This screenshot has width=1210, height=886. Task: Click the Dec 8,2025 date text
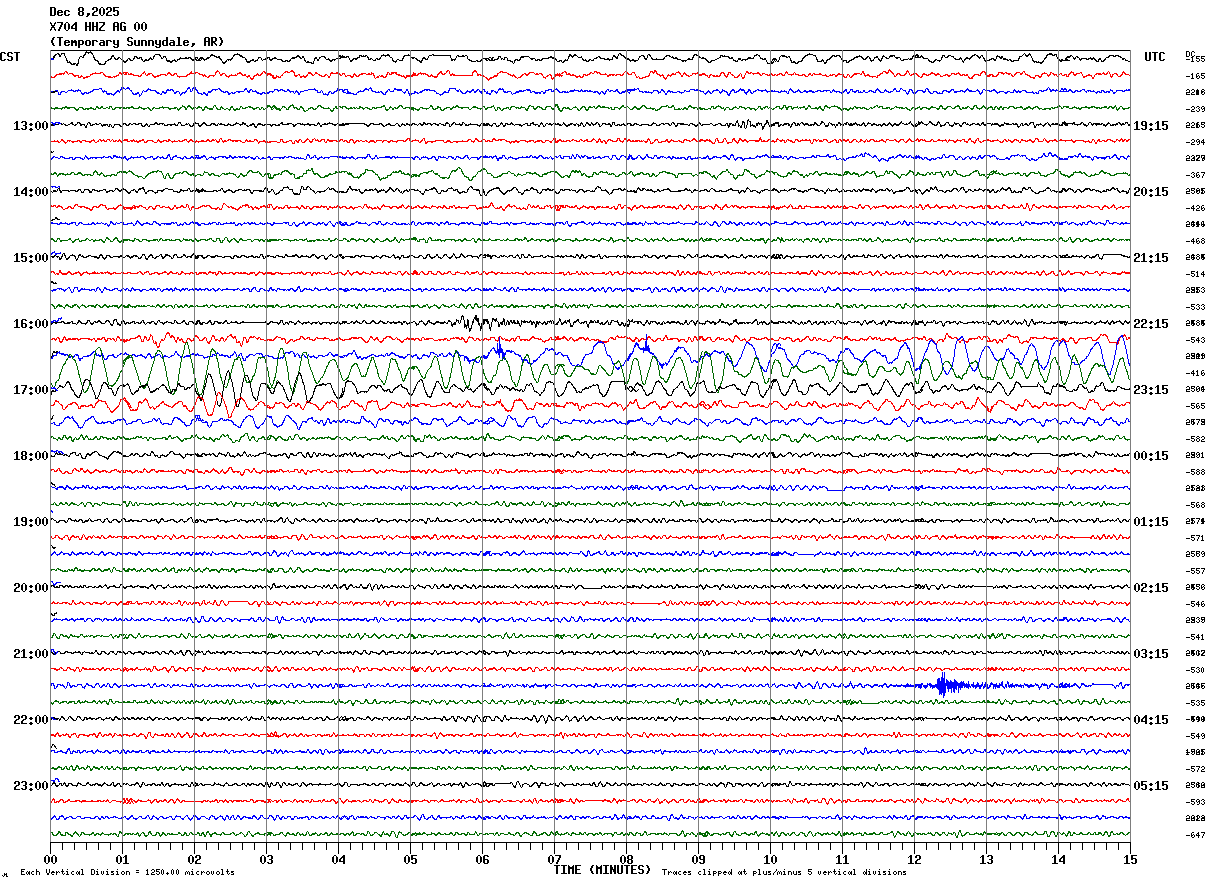click(x=84, y=12)
